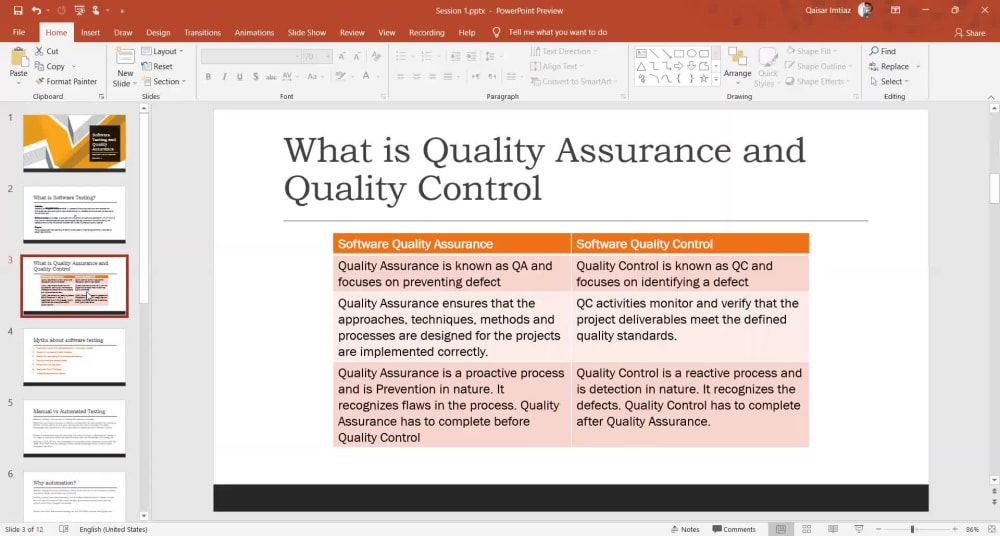Click the Save icon in quick access toolbar
This screenshot has width=1000, height=536.
18,10
